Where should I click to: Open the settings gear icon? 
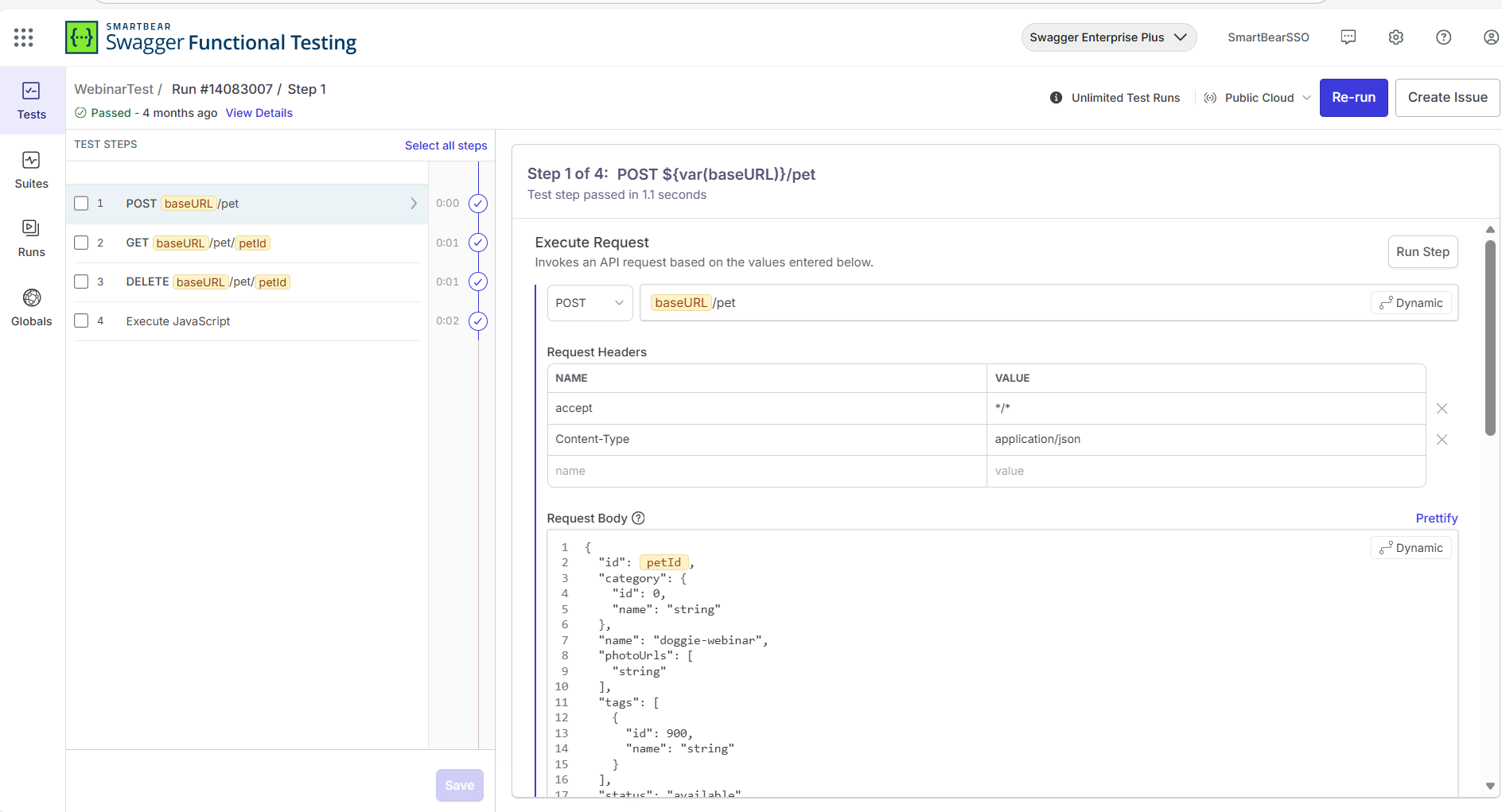(x=1395, y=37)
